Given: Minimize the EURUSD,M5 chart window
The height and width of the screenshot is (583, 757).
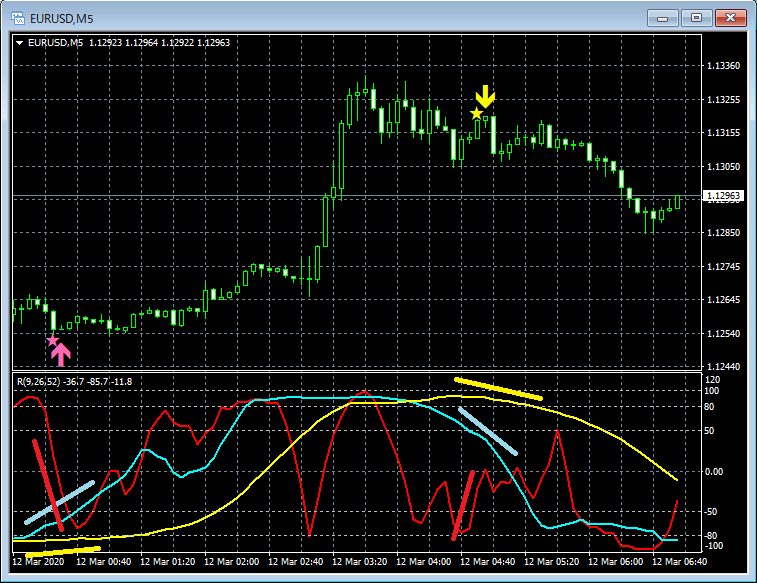Looking at the screenshot, I should [x=662, y=18].
